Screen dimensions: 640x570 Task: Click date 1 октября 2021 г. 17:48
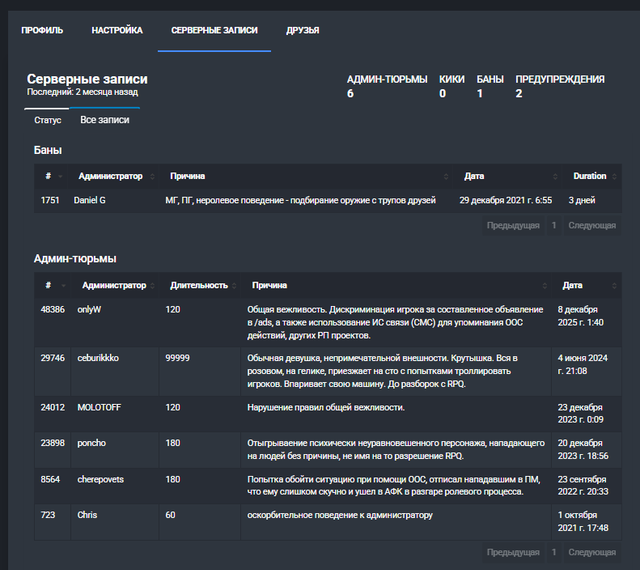pyautogui.click(x=583, y=521)
